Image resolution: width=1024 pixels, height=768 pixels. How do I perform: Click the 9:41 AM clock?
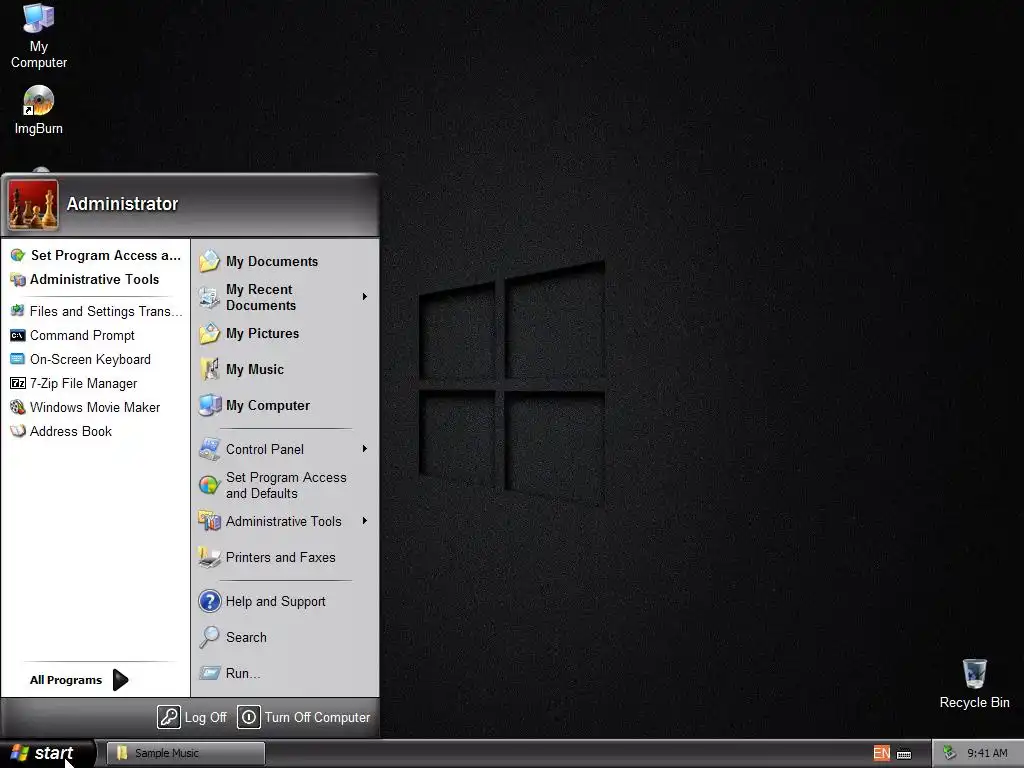click(987, 753)
